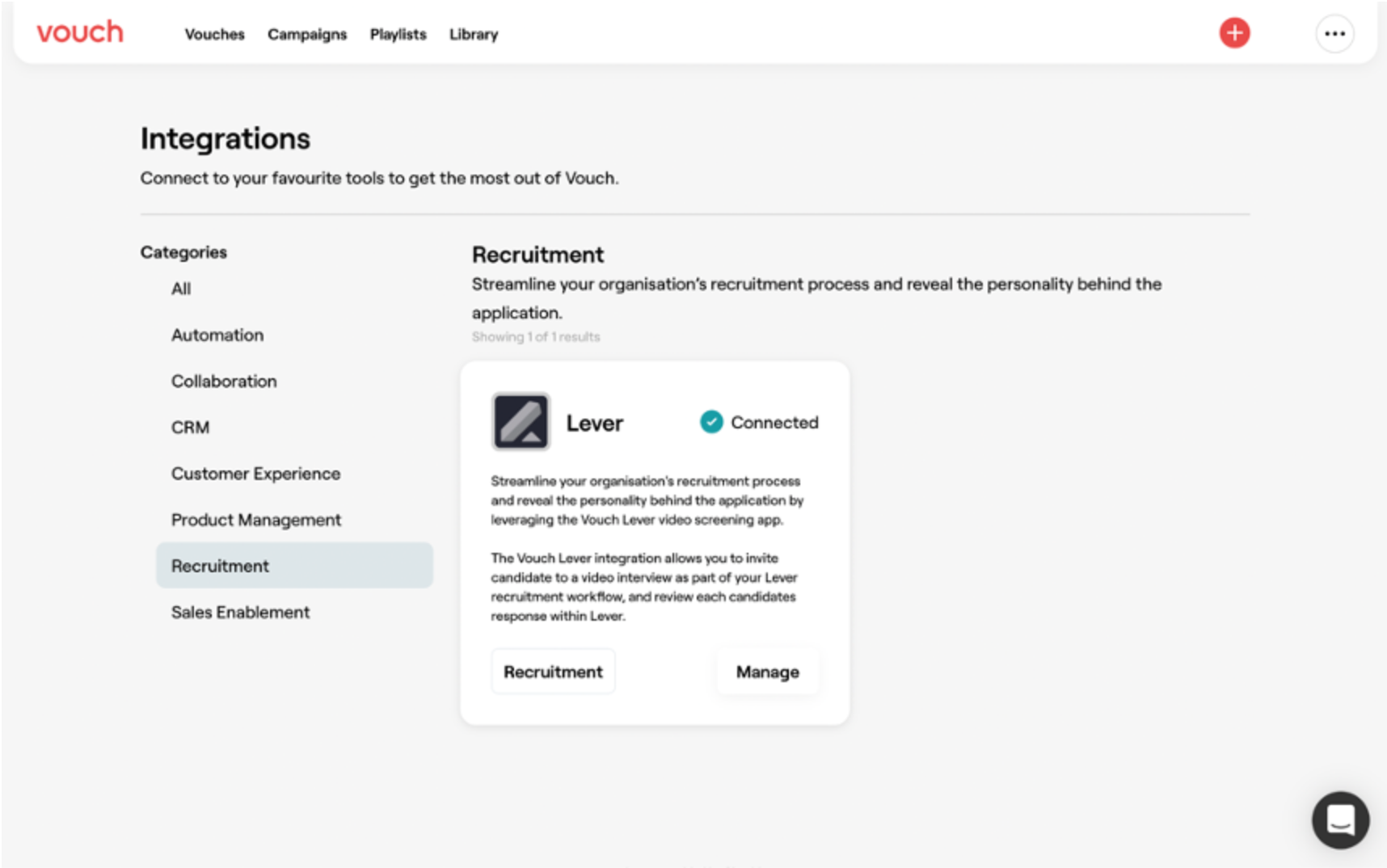Click the Lever integration app icon

coord(521,421)
